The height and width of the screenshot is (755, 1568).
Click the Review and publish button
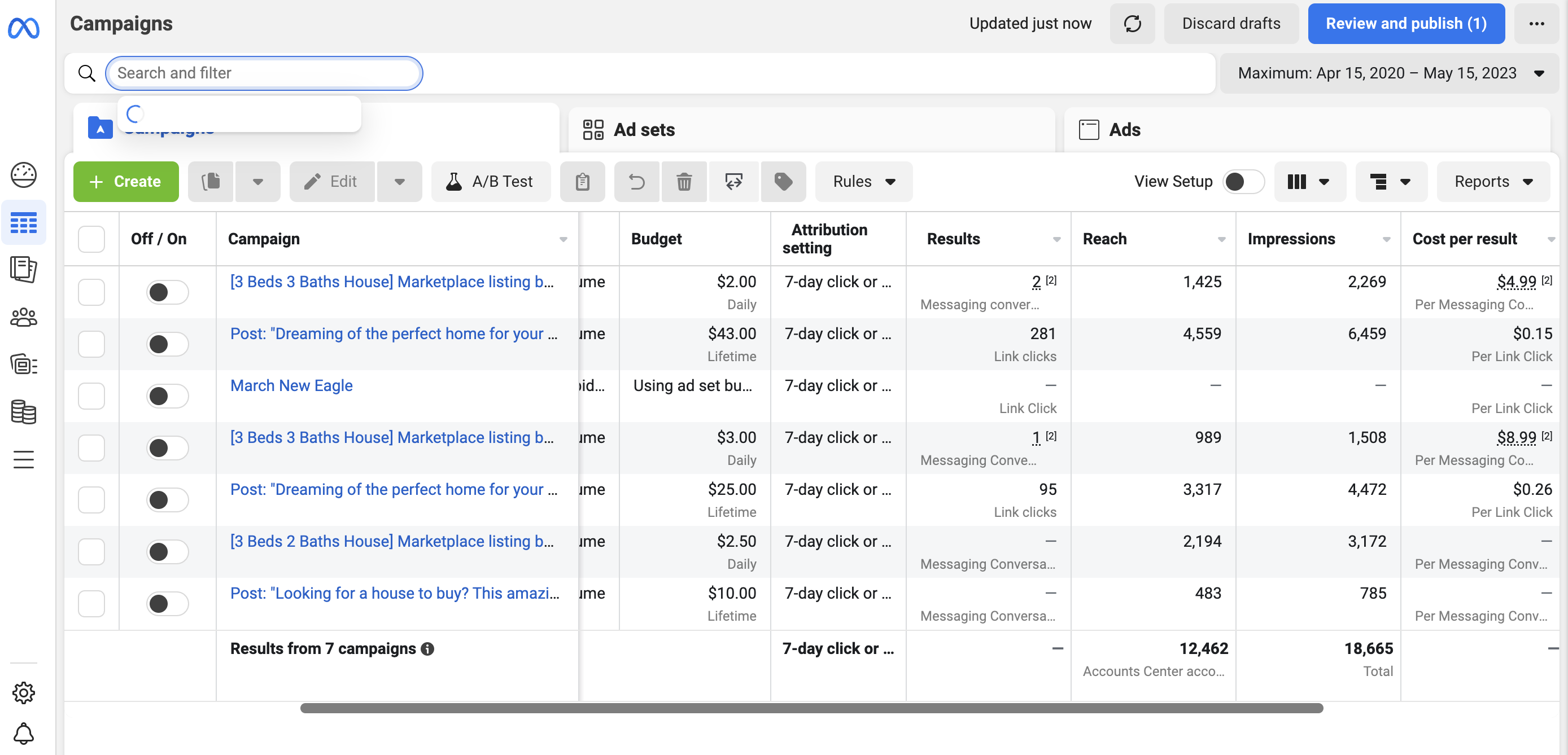[1405, 24]
